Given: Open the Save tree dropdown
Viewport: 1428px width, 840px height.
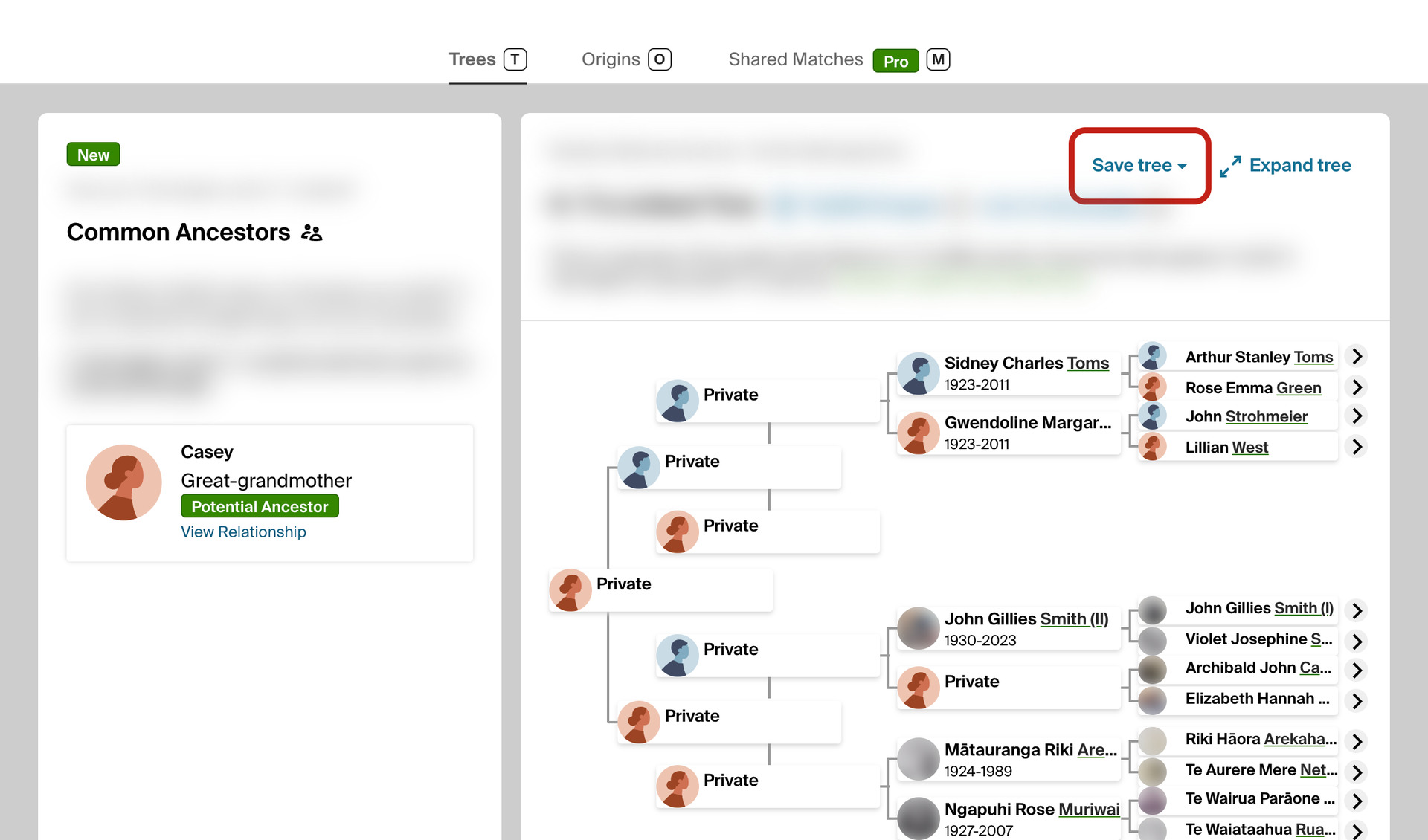Looking at the screenshot, I should coord(1139,165).
